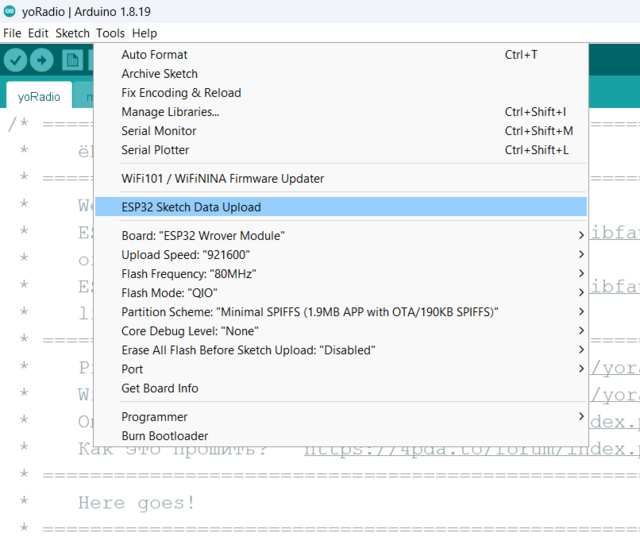The height and width of the screenshot is (537, 640).
Task: Open WiFi101 / WiFiNINA Firmware Updater
Action: pos(341,178)
